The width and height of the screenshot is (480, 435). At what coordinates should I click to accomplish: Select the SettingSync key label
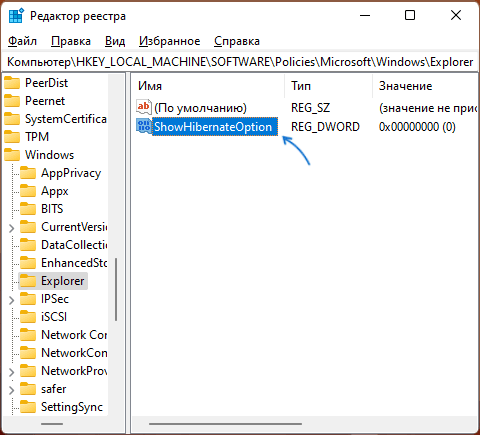click(72, 407)
